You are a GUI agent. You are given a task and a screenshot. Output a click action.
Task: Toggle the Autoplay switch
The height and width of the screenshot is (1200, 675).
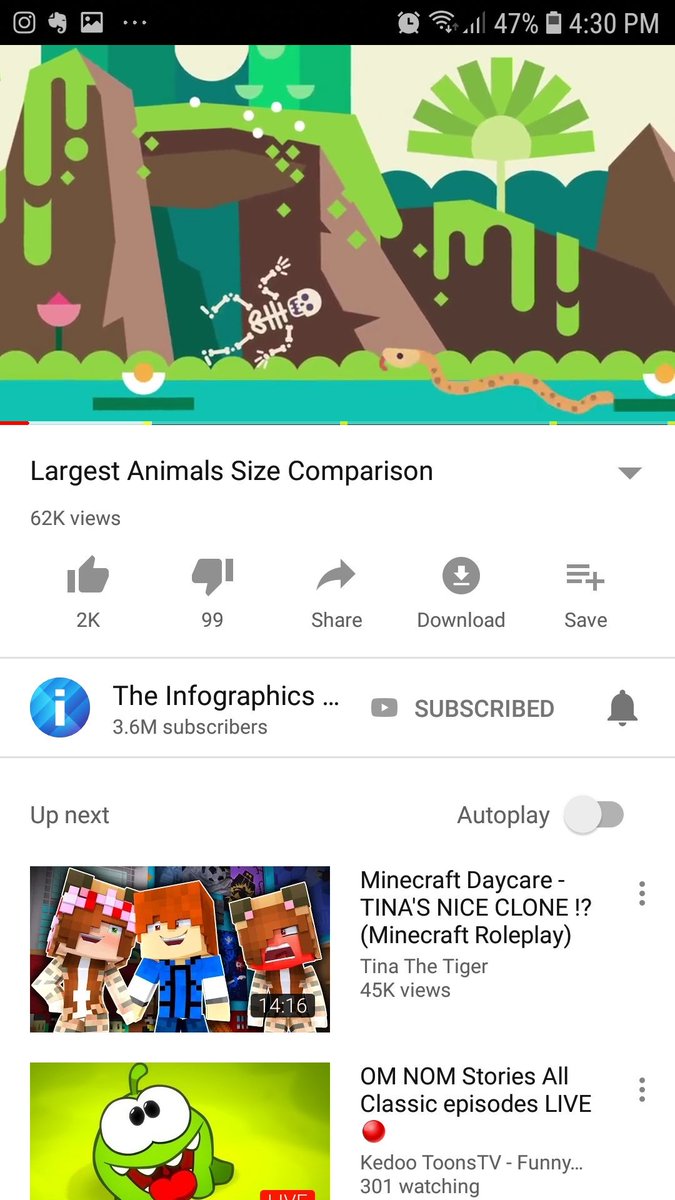point(594,815)
